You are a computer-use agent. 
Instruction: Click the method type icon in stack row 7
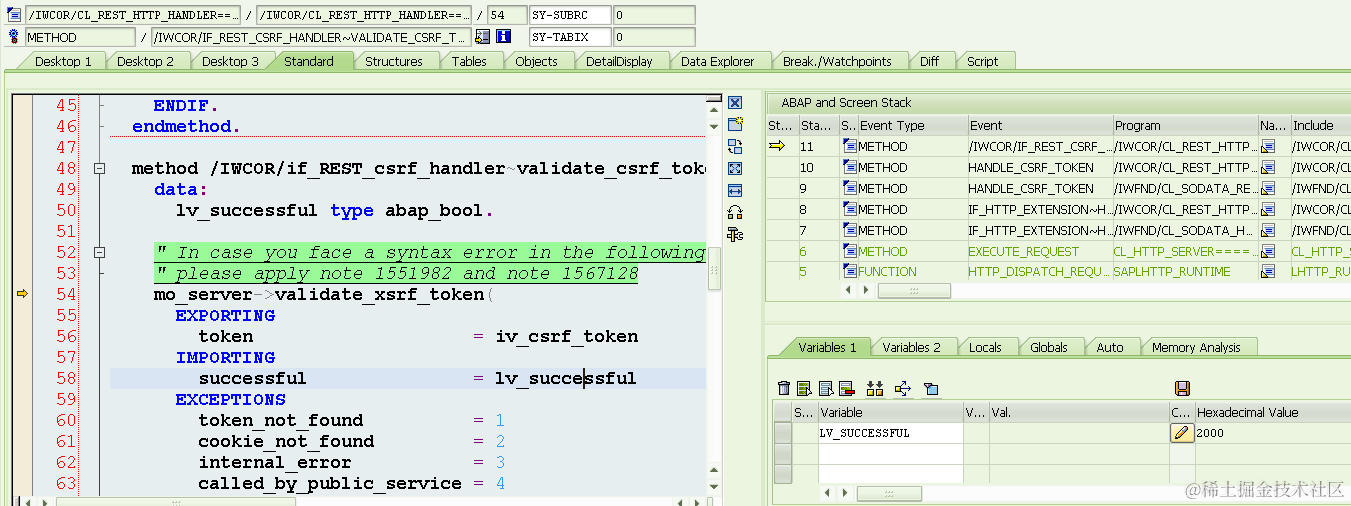click(x=849, y=230)
